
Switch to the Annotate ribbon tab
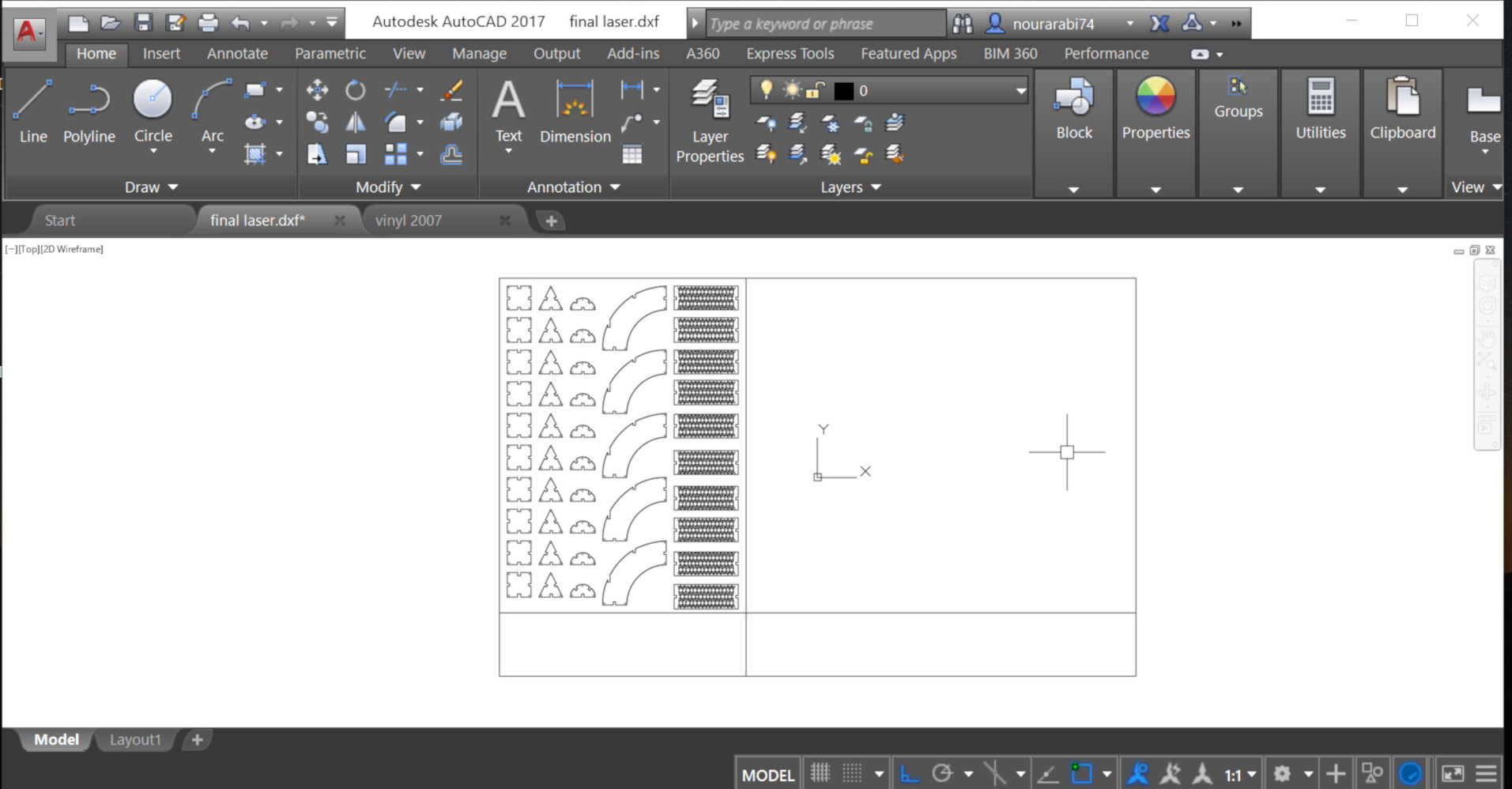tap(237, 54)
